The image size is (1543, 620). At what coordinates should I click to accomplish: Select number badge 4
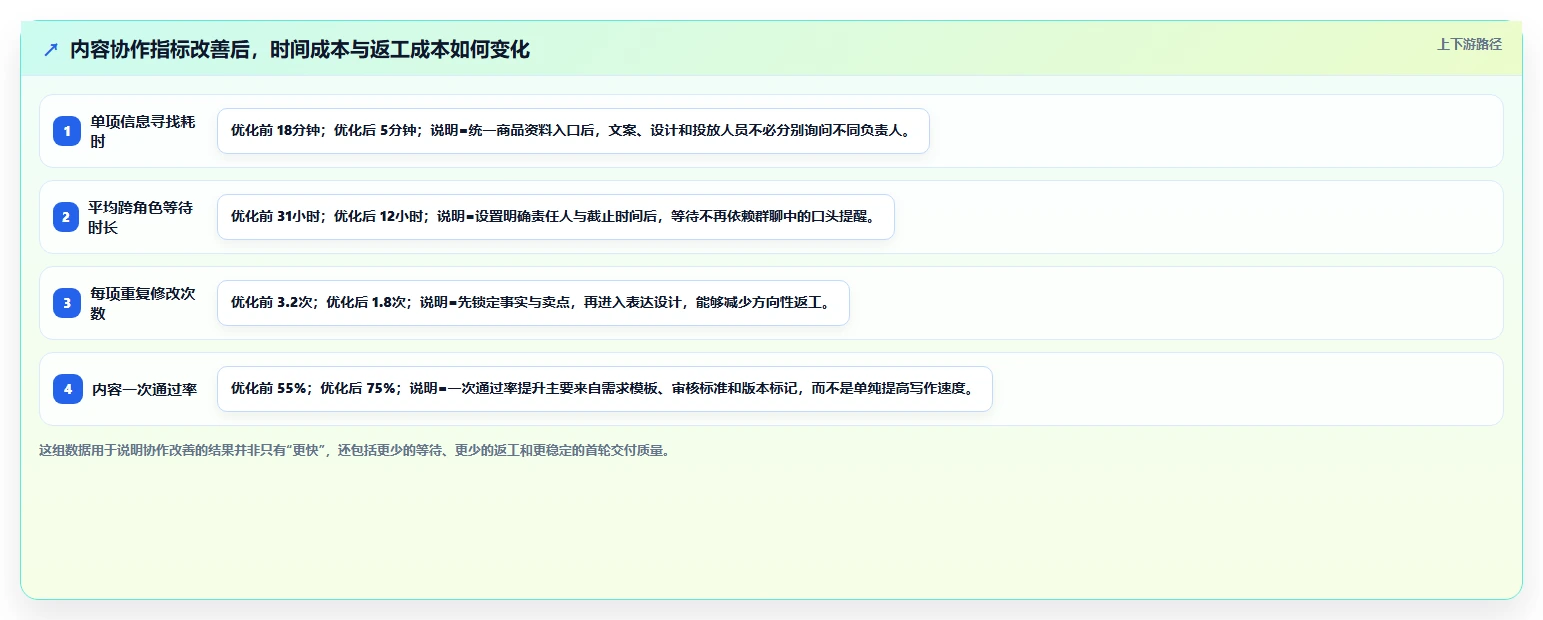67,389
